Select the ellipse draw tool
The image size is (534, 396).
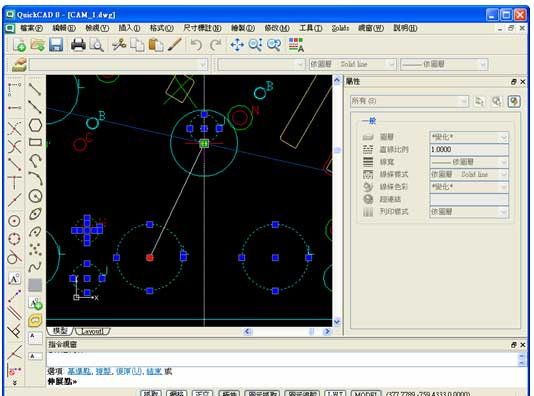35,214
